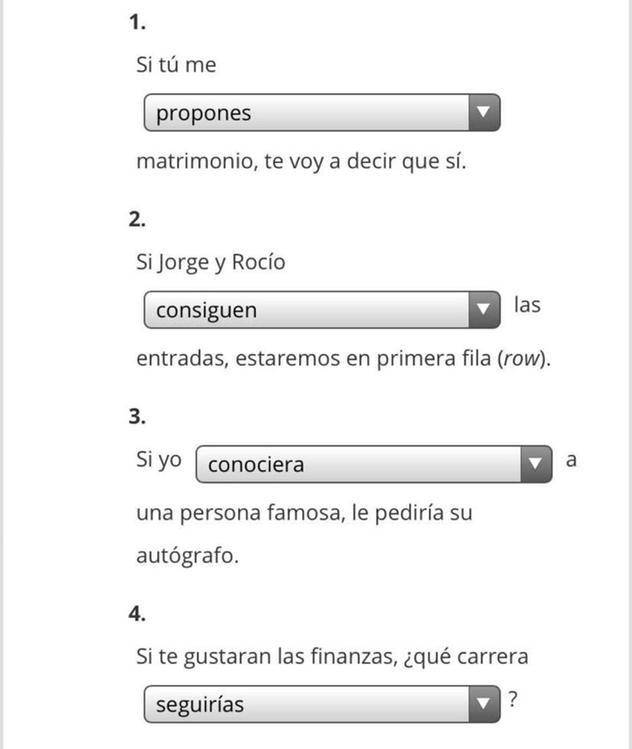Click question number 1 label
Viewport: 632px width, 749px height.
(x=137, y=22)
